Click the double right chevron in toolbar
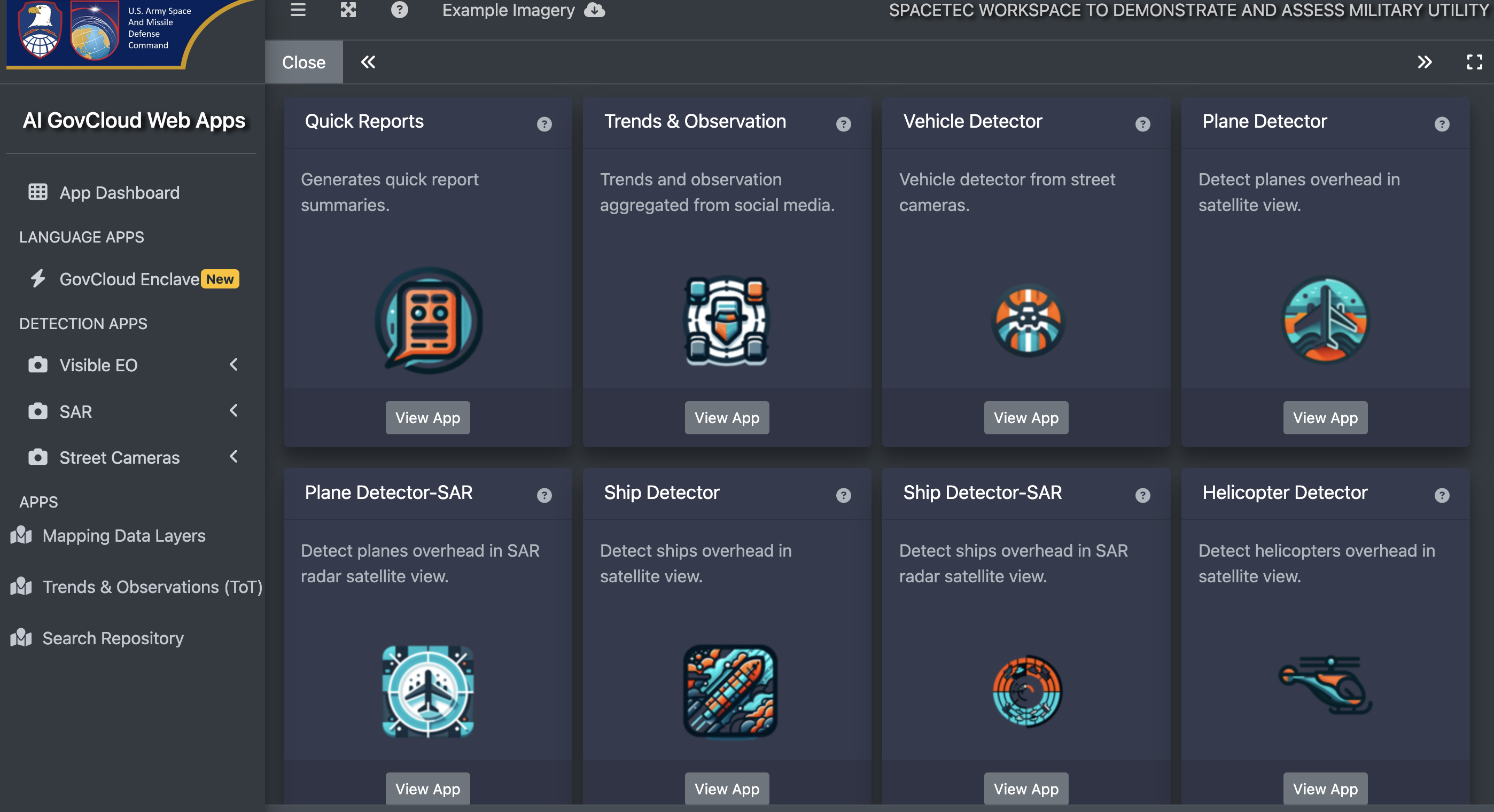The image size is (1494, 812). tap(1425, 62)
